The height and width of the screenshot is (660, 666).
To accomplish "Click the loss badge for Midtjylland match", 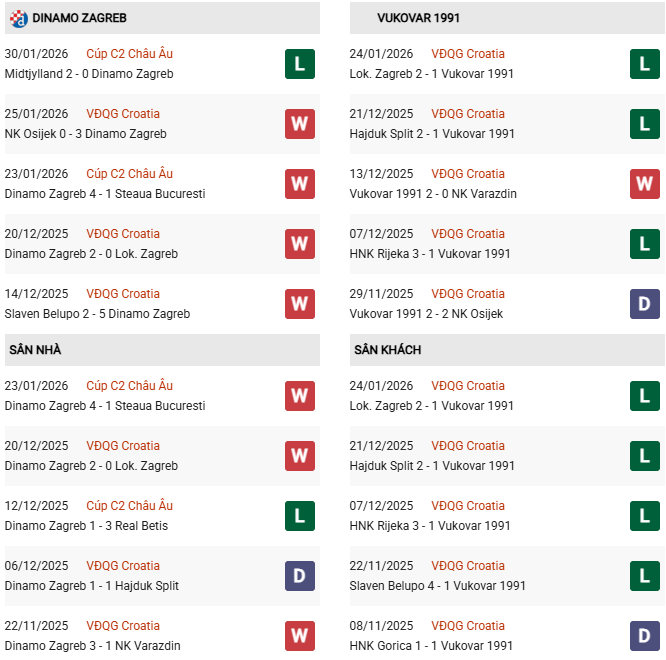I will coord(300,64).
